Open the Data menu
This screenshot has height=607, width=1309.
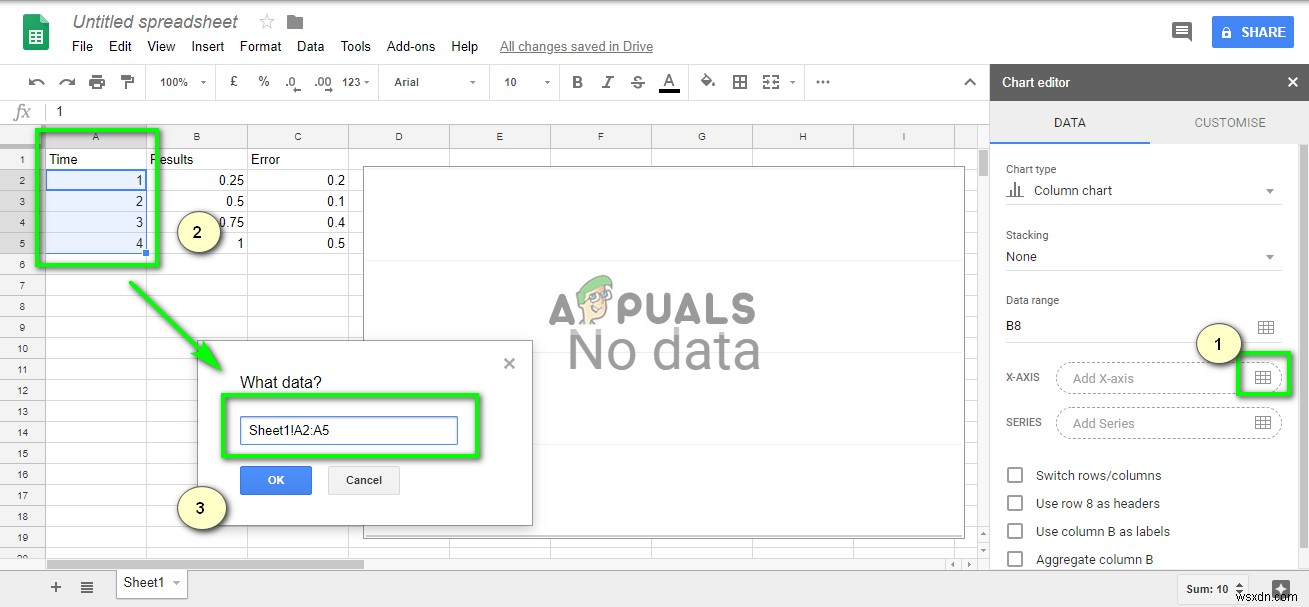pyautogui.click(x=311, y=46)
